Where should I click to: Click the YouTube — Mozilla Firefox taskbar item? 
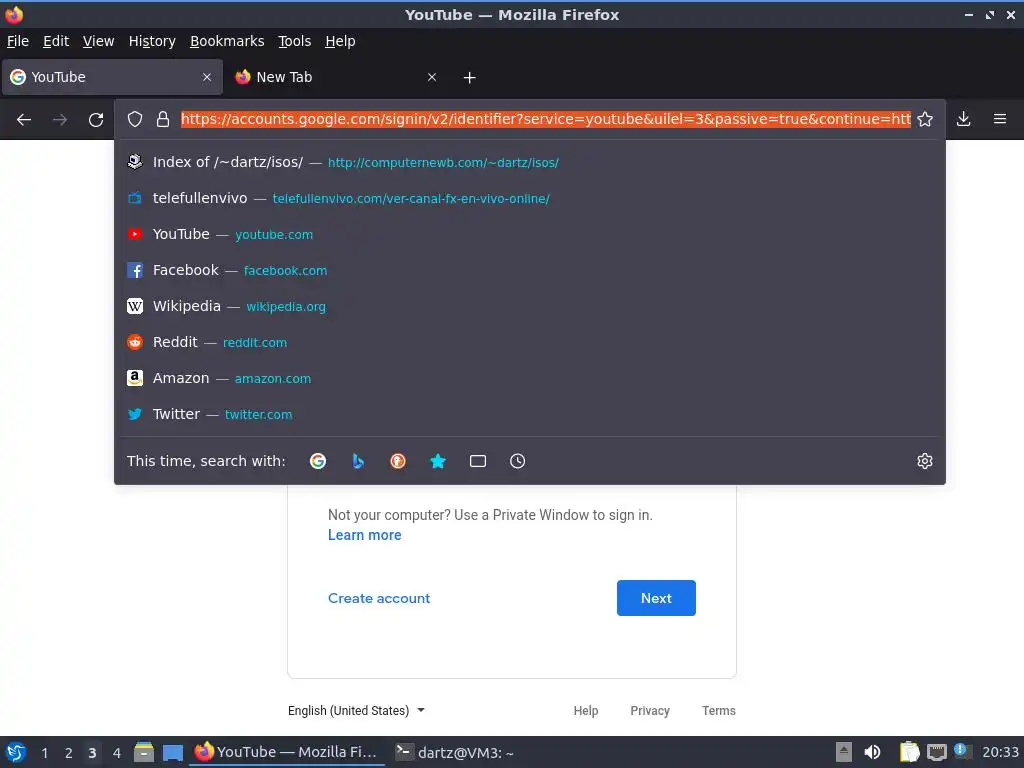pyautogui.click(x=286, y=752)
